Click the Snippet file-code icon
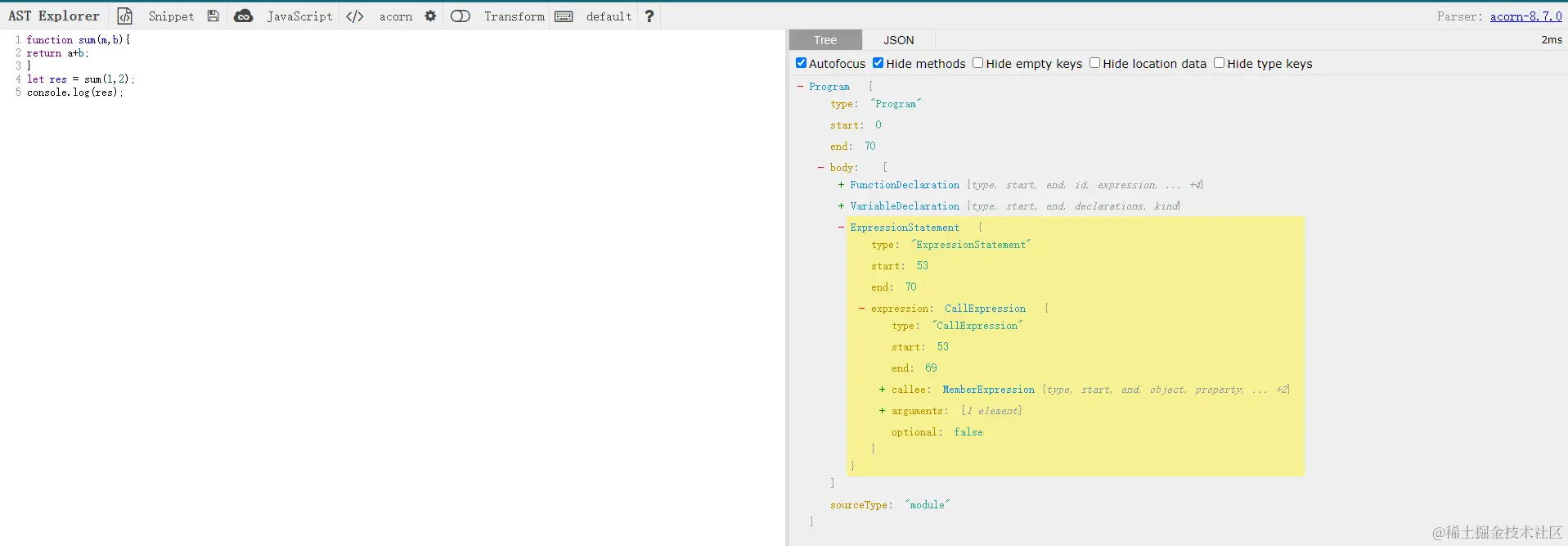 pyautogui.click(x=124, y=16)
